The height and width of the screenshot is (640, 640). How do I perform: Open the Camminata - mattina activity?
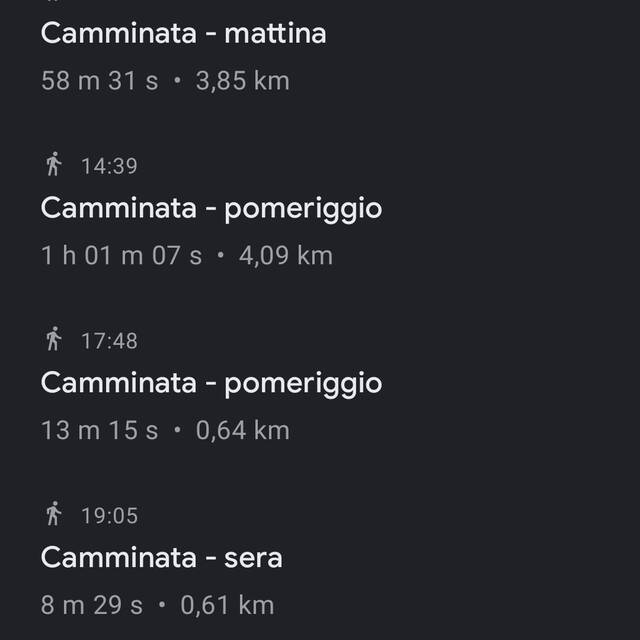(x=183, y=33)
